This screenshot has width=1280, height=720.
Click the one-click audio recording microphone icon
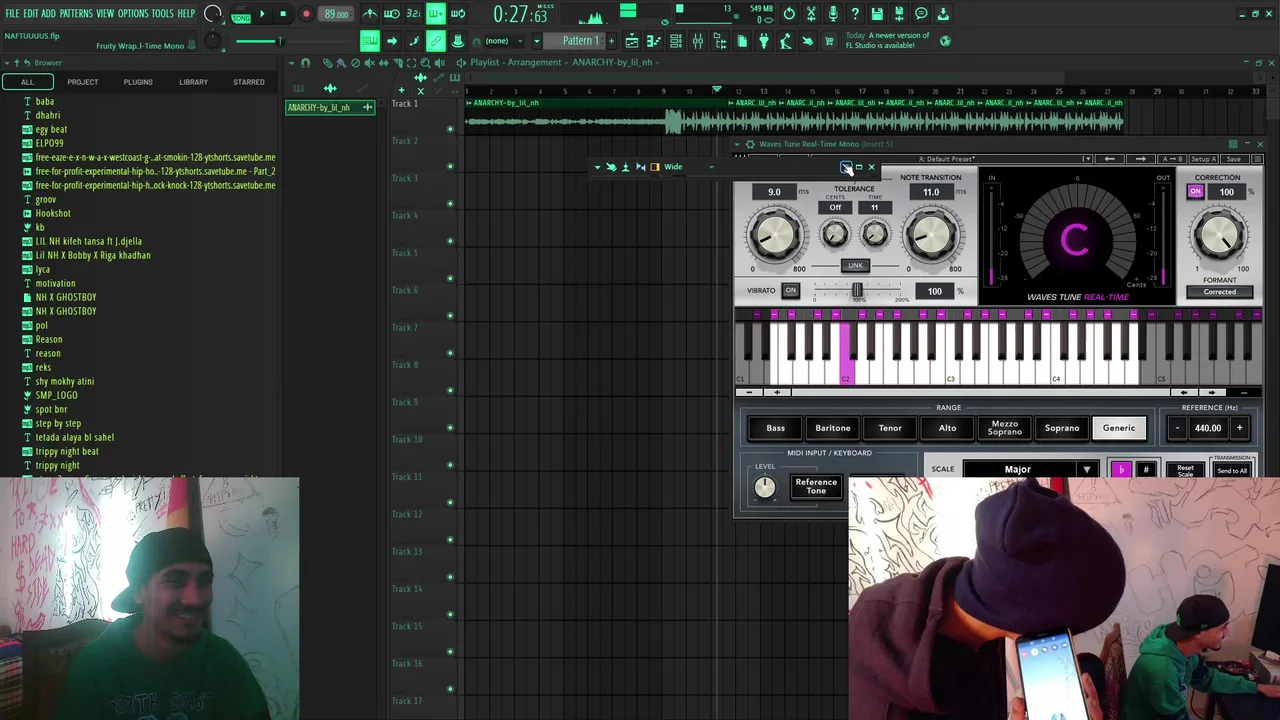[833, 14]
